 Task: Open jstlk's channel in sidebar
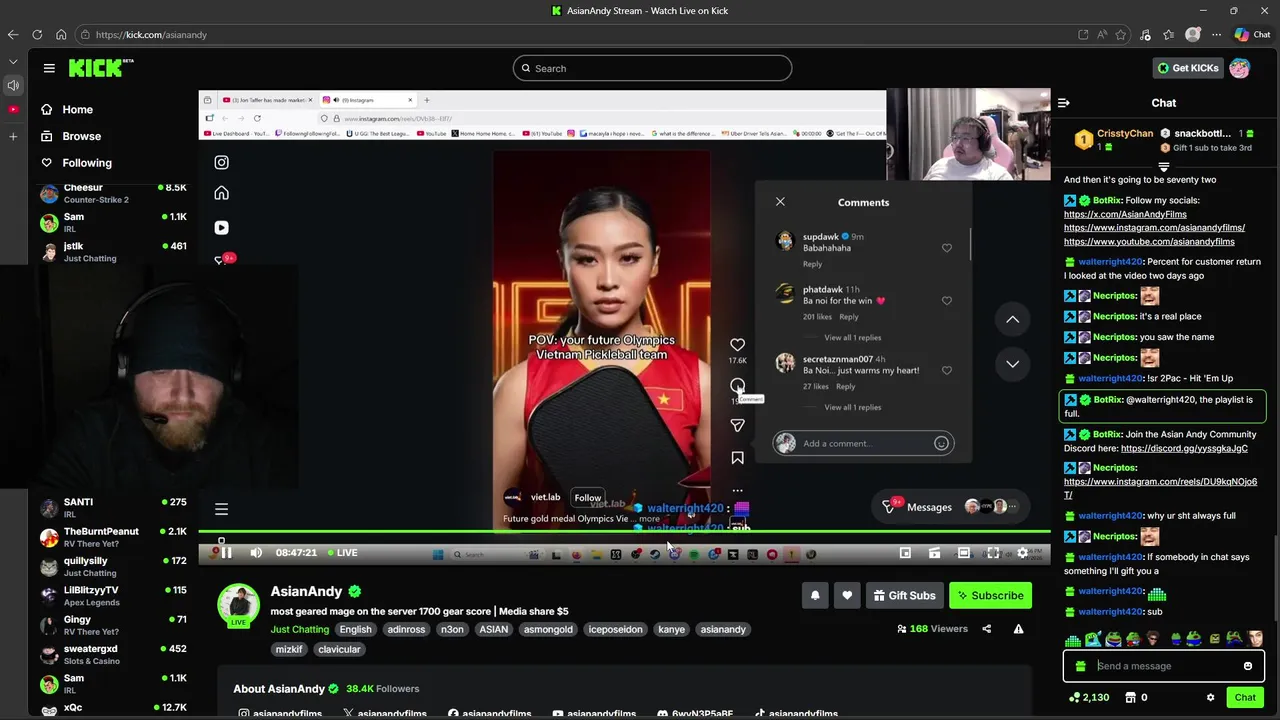(x=113, y=252)
